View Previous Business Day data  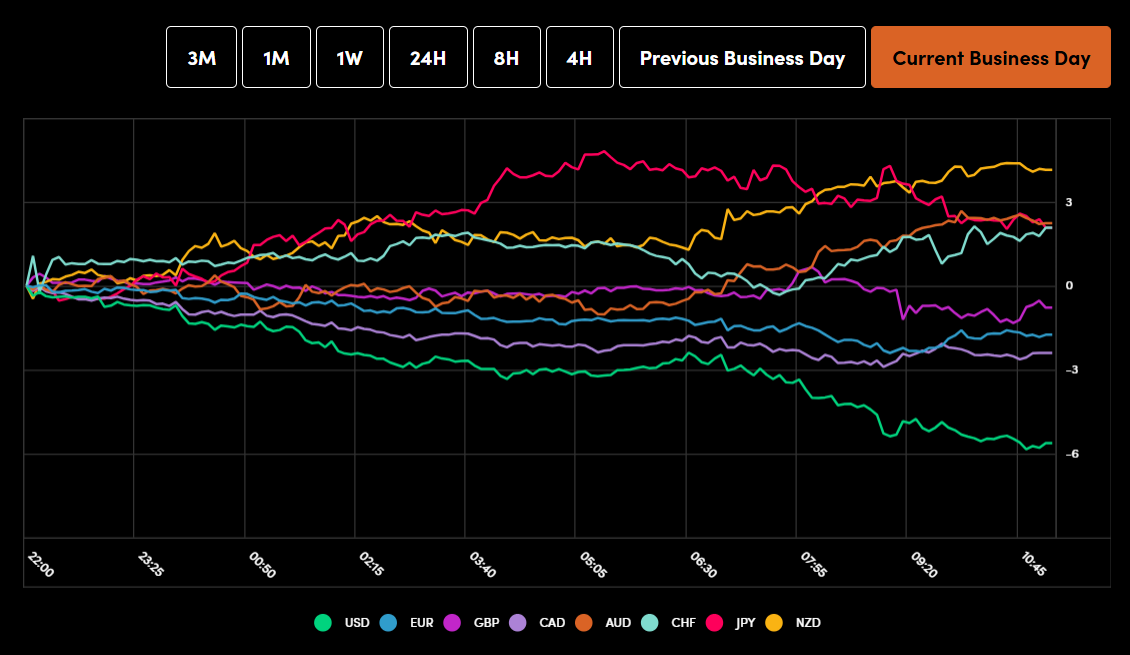[742, 57]
